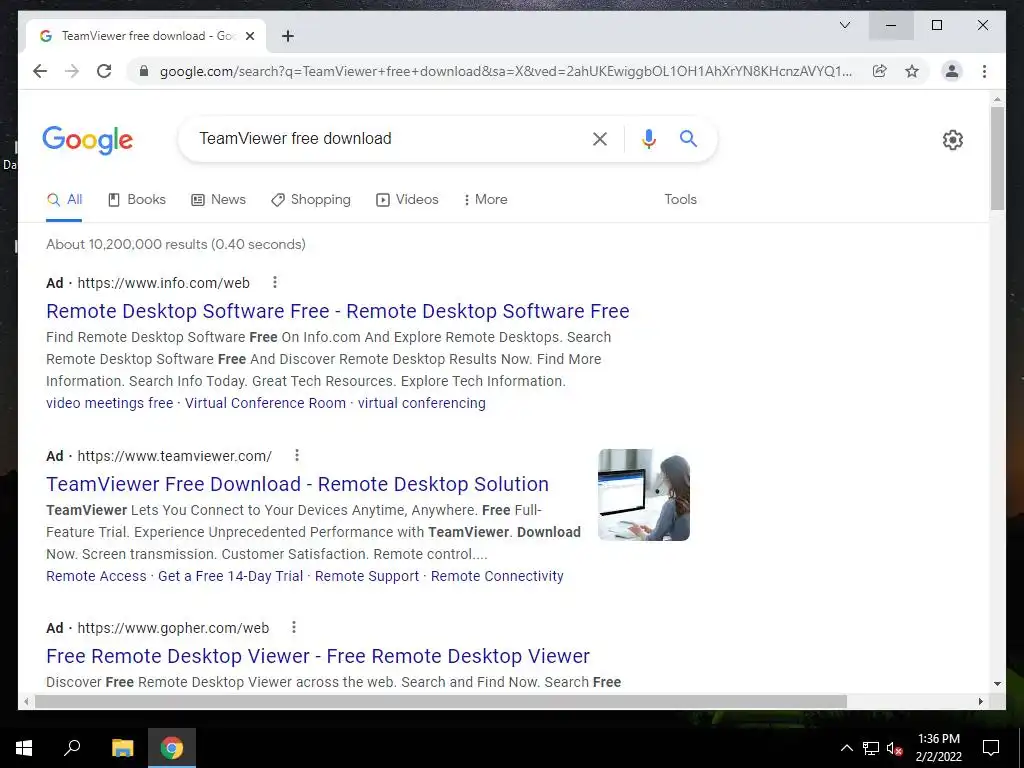The width and height of the screenshot is (1024, 768).
Task: Close the TeamViewer free download tab
Action: (249, 36)
